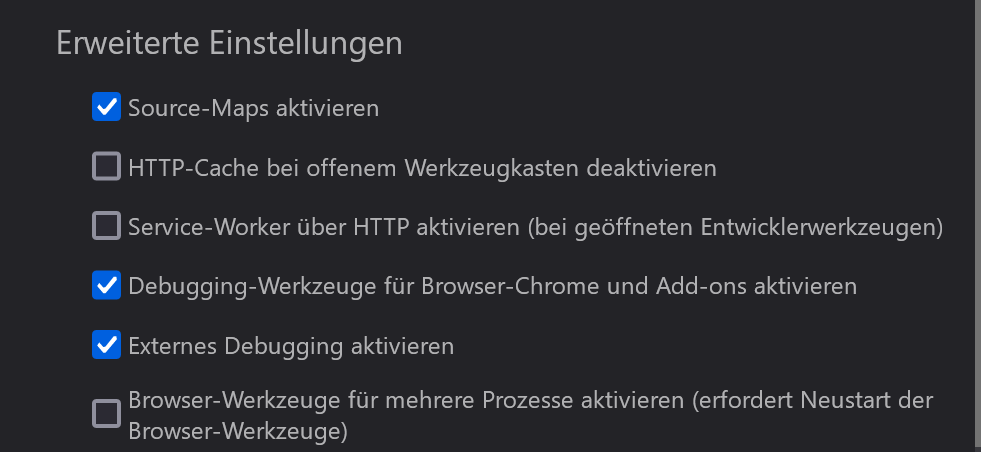The image size is (981, 452).
Task: Tick the Service-Worker über HTTP checkbox
Action: 106,227
